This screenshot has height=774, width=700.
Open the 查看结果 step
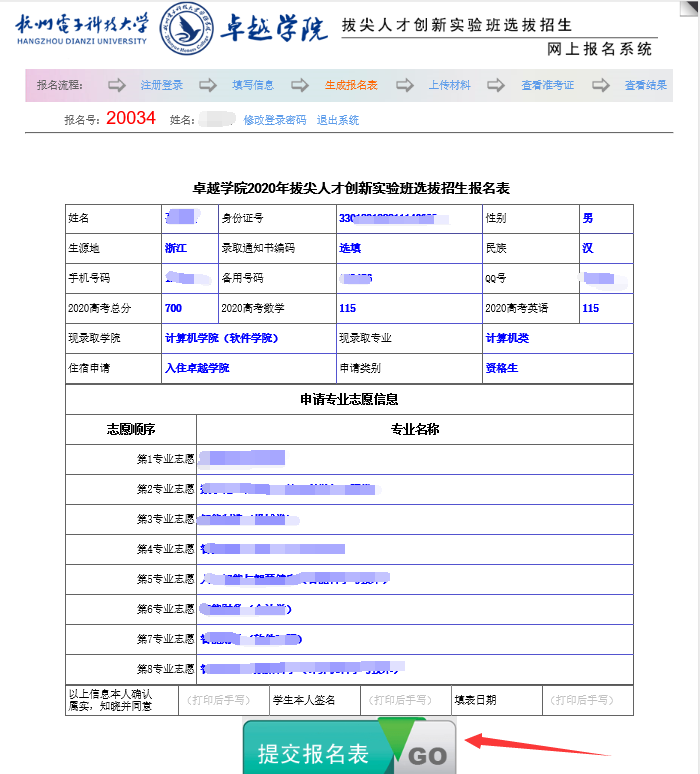(x=646, y=85)
